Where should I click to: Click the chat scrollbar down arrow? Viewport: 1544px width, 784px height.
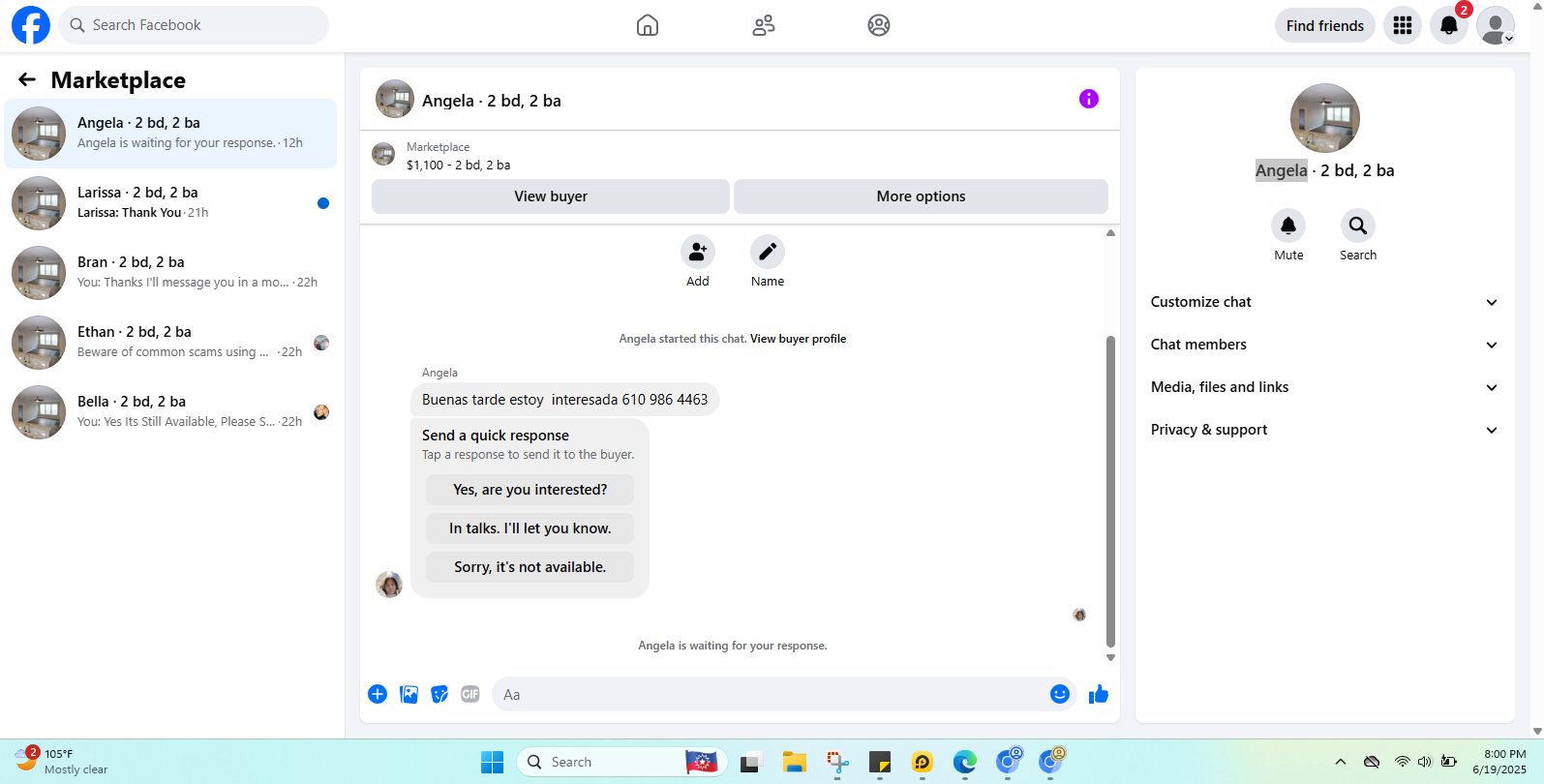click(x=1110, y=657)
